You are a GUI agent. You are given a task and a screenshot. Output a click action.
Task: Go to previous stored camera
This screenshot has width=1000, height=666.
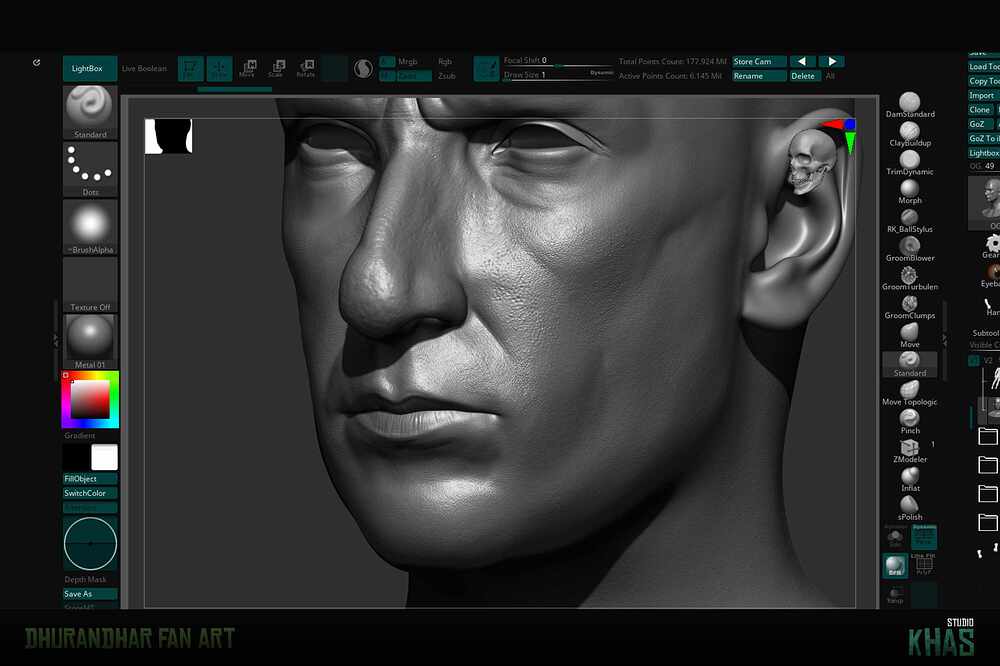[x=802, y=61]
